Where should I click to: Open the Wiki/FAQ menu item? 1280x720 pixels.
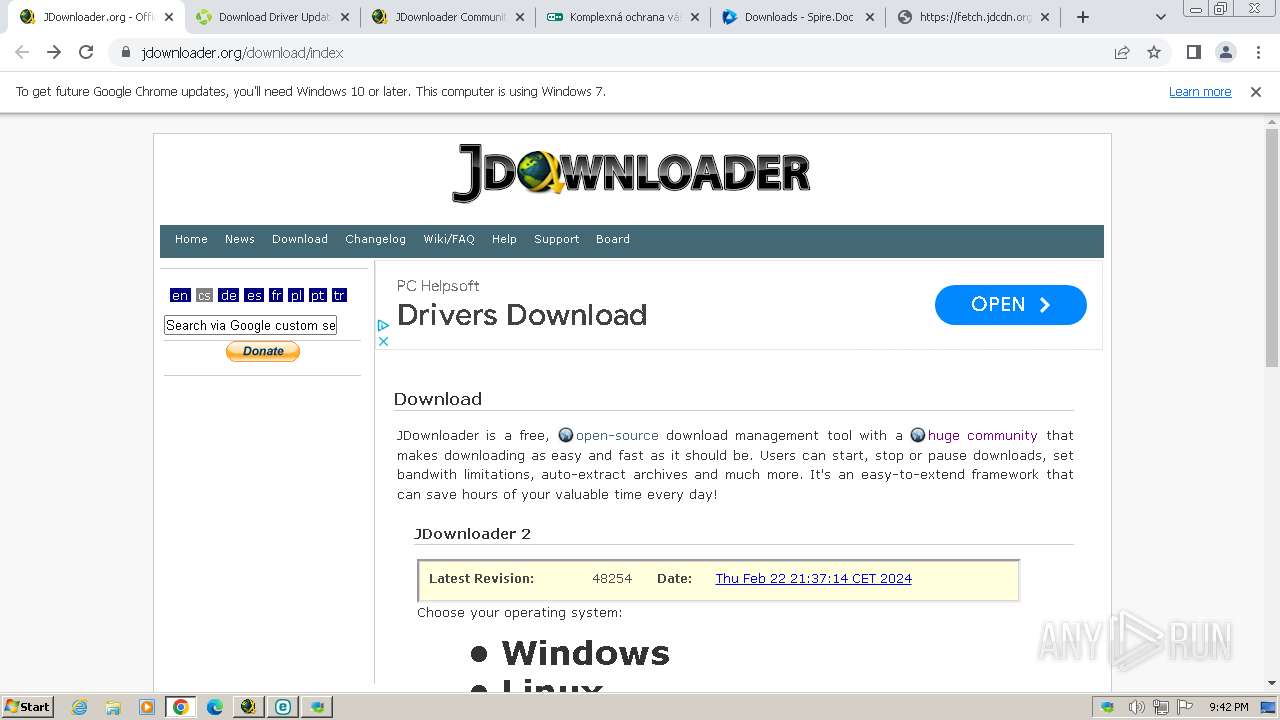(449, 239)
